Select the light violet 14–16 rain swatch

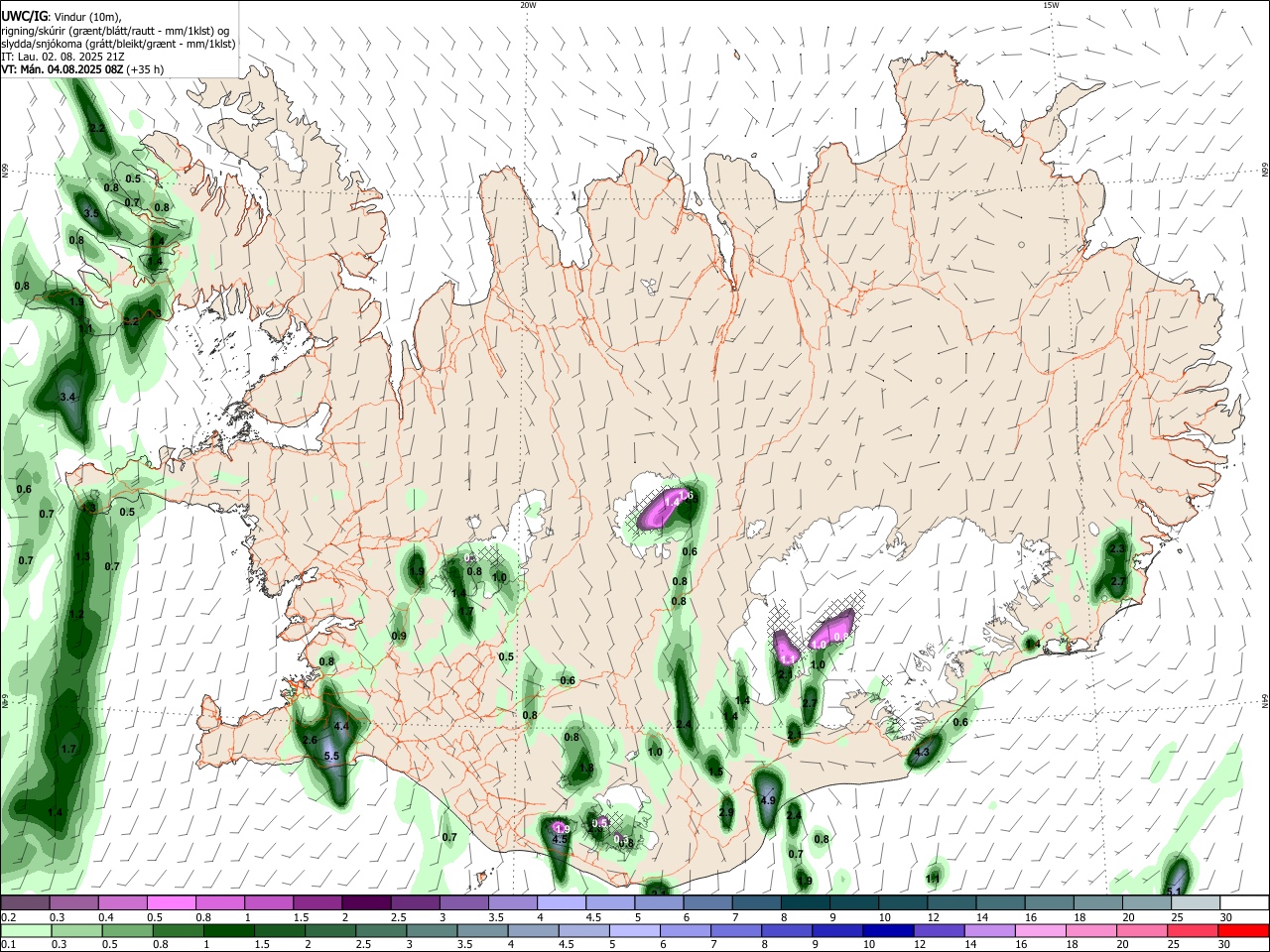pos(991,930)
